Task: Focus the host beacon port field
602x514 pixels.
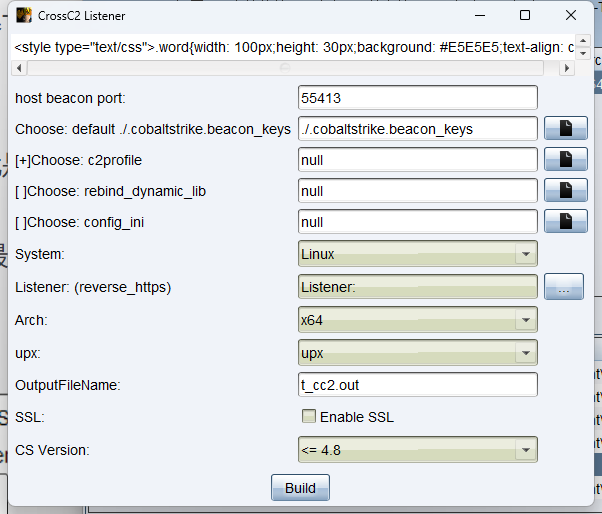Action: point(418,98)
